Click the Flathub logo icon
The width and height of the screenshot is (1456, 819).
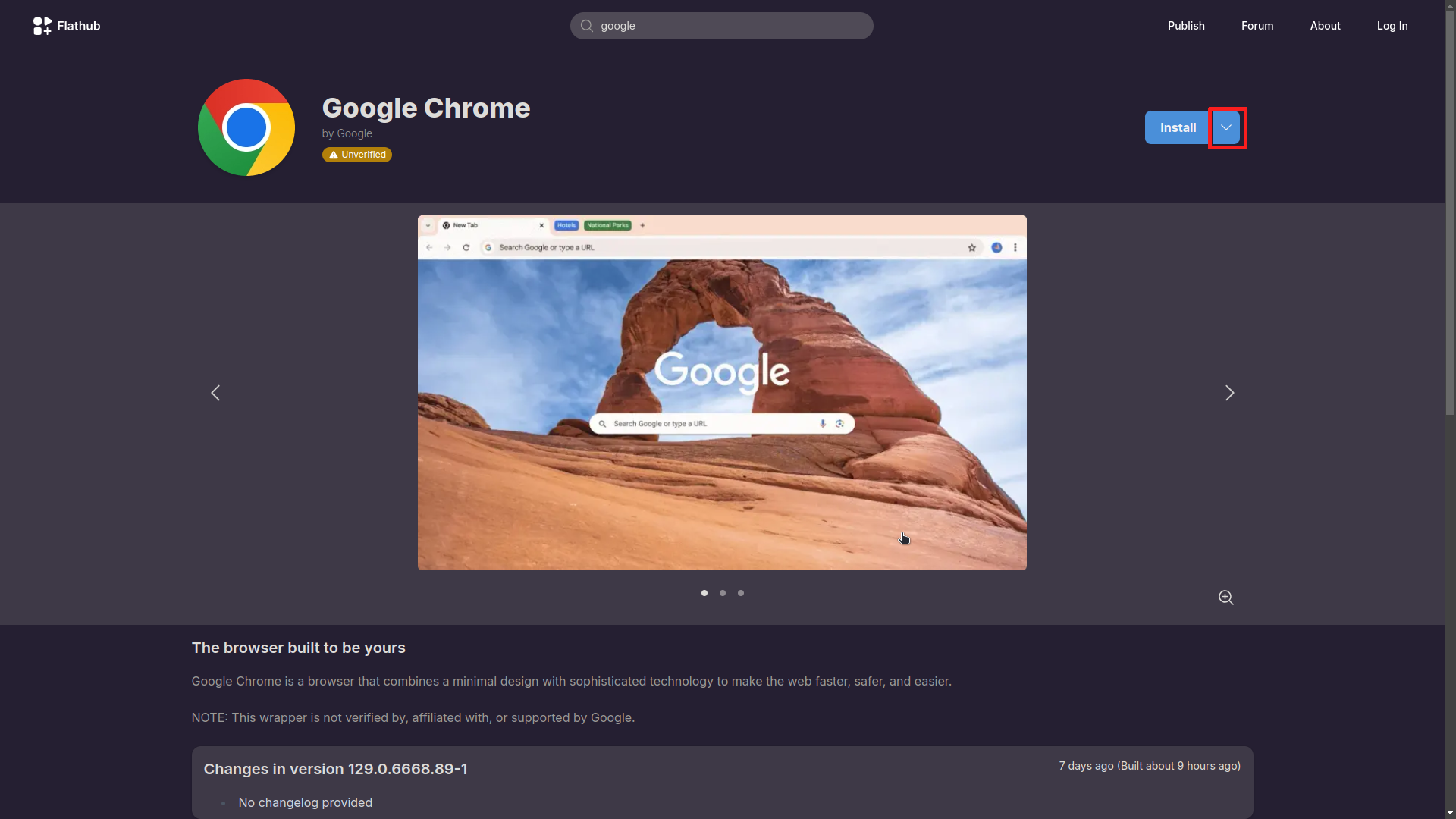(x=42, y=25)
